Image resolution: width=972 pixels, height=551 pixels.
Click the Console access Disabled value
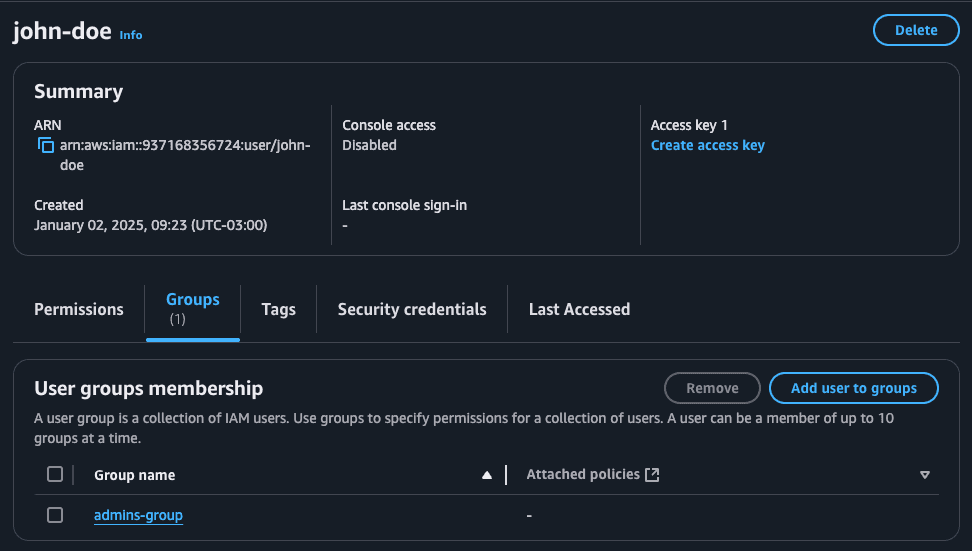[369, 145]
